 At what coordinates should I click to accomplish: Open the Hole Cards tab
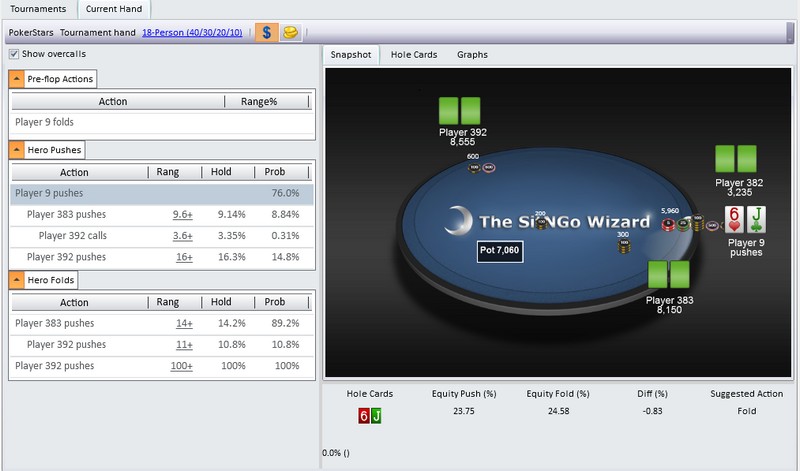413,54
